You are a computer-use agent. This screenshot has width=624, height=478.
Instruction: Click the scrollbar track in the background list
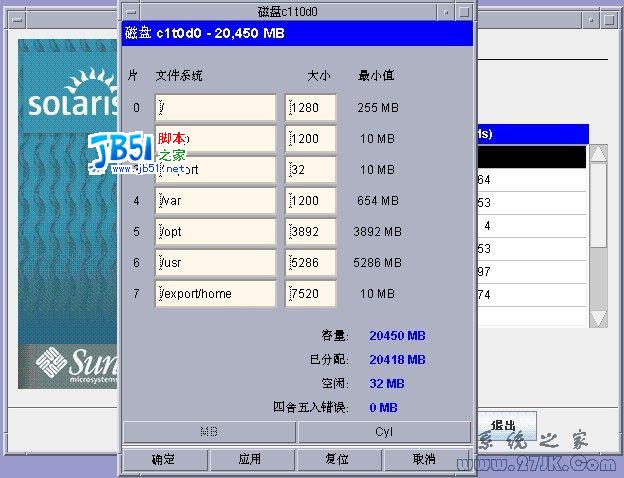598,279
